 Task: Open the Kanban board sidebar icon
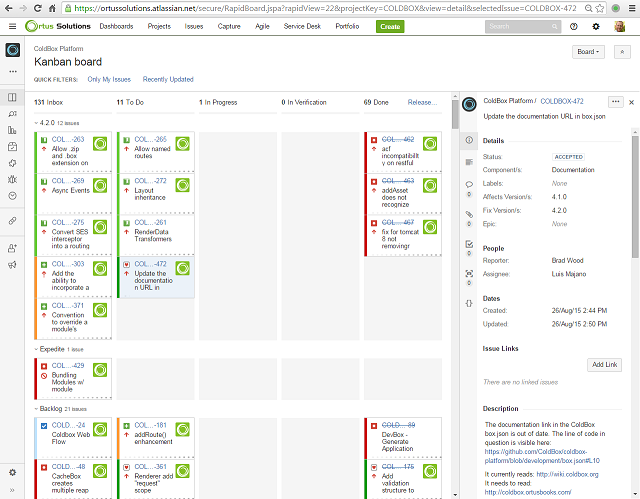pos(12,97)
